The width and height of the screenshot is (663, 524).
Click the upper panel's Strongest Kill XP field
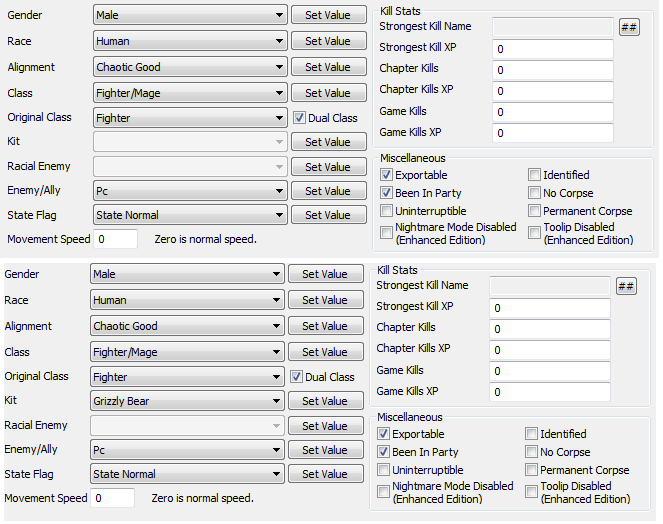coord(553,48)
